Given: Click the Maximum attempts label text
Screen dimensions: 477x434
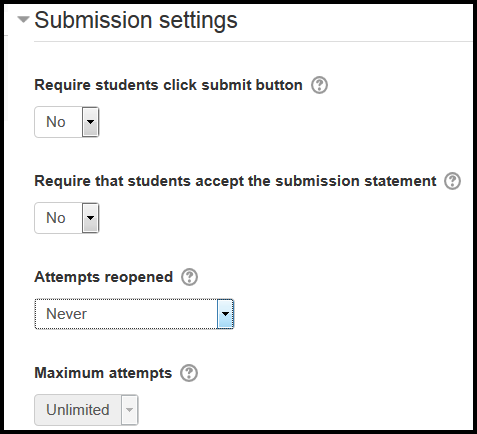Looking at the screenshot, I should click(x=103, y=373).
